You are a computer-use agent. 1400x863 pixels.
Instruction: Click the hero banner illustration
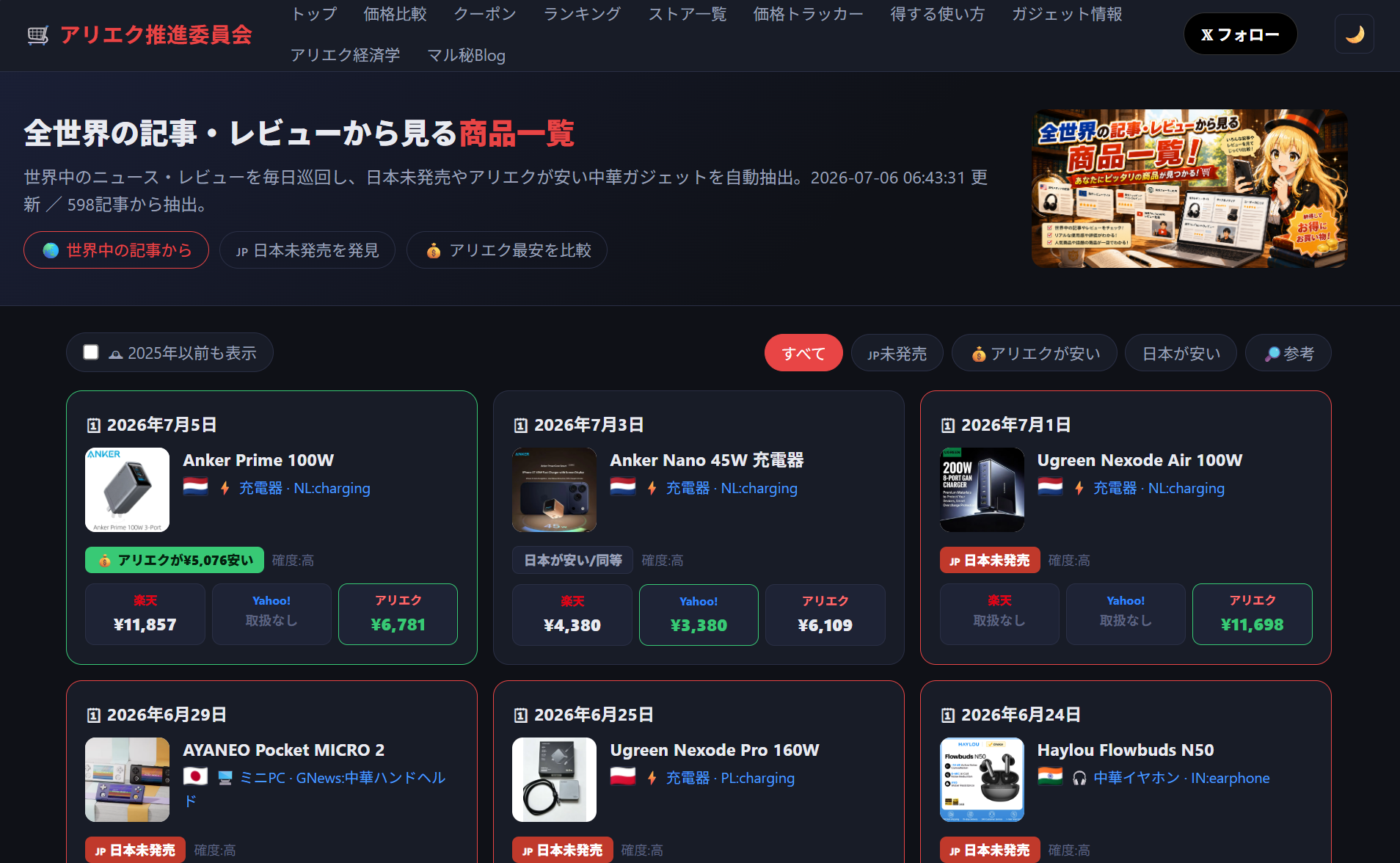point(1189,189)
